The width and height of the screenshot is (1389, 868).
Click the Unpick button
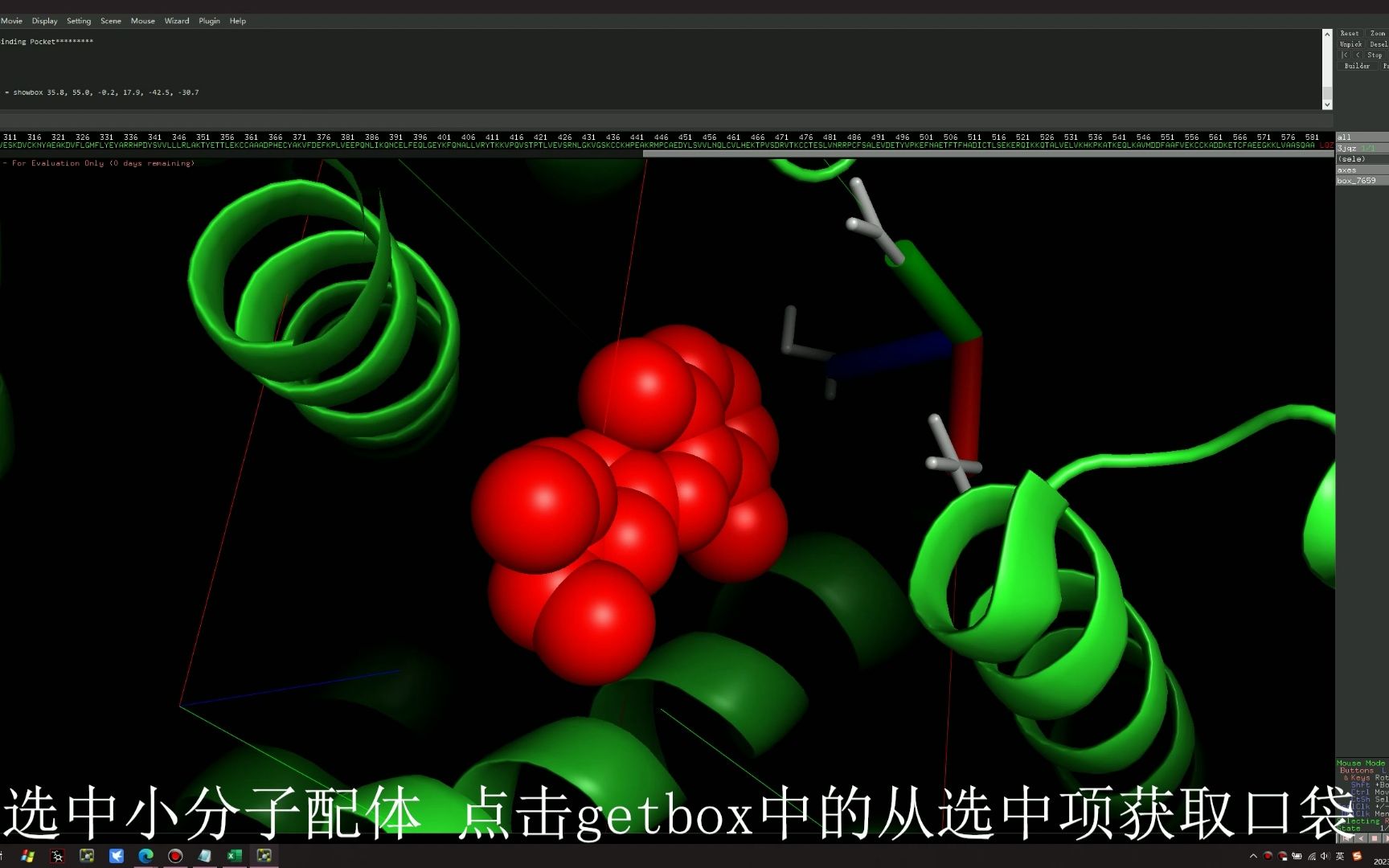click(x=1350, y=44)
